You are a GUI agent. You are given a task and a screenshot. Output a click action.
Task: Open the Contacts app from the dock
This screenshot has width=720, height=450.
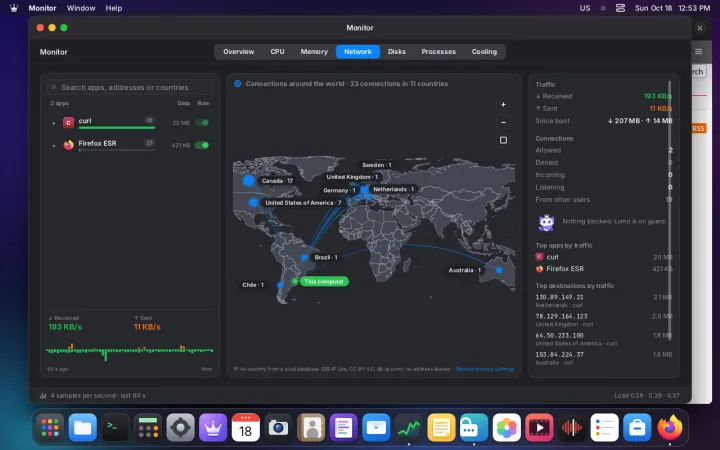(x=311, y=428)
